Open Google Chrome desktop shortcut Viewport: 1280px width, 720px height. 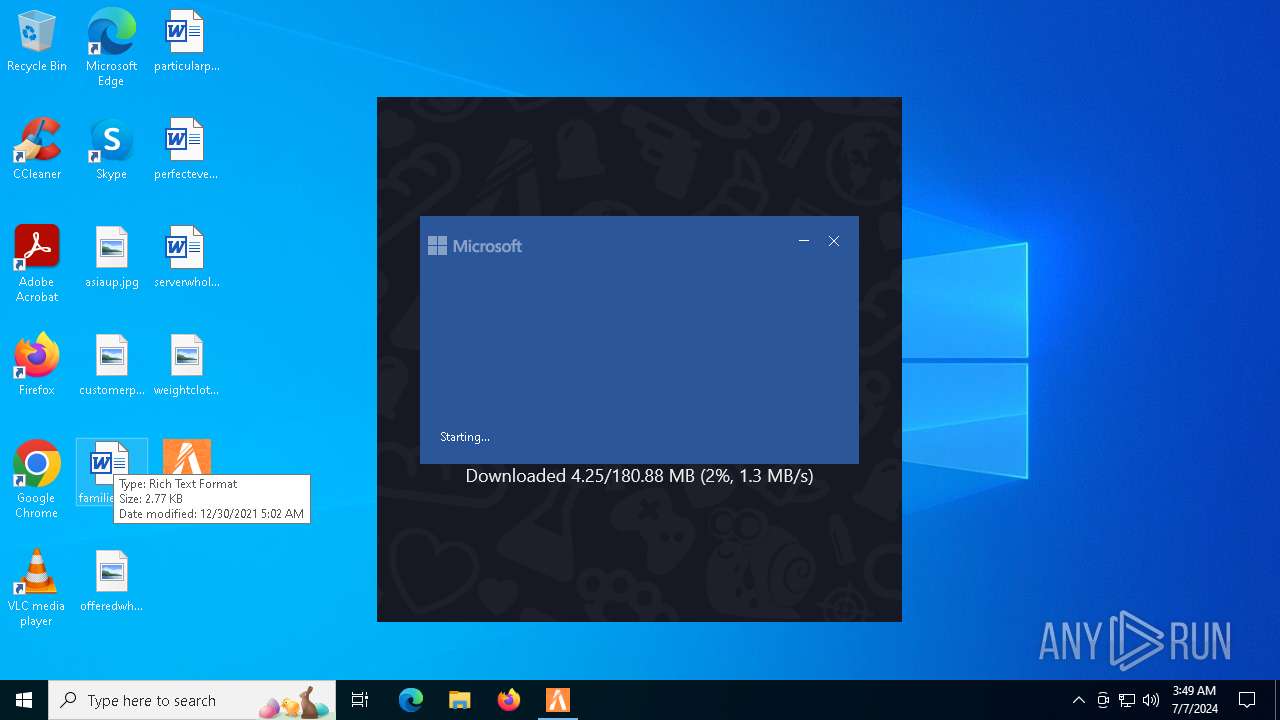[x=37, y=480]
